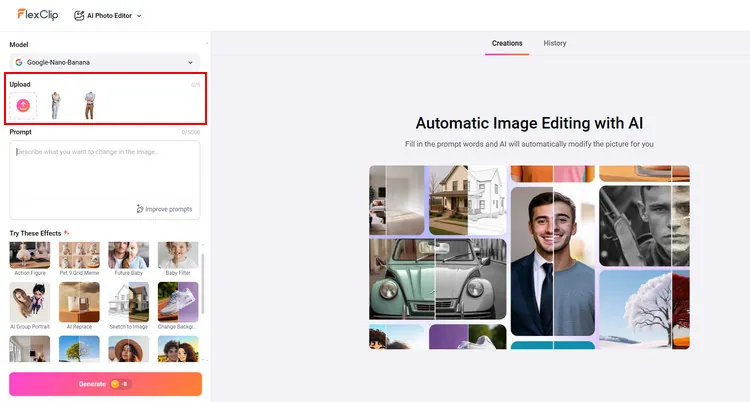Click the AI Photo Editor wand icon

tap(79, 16)
